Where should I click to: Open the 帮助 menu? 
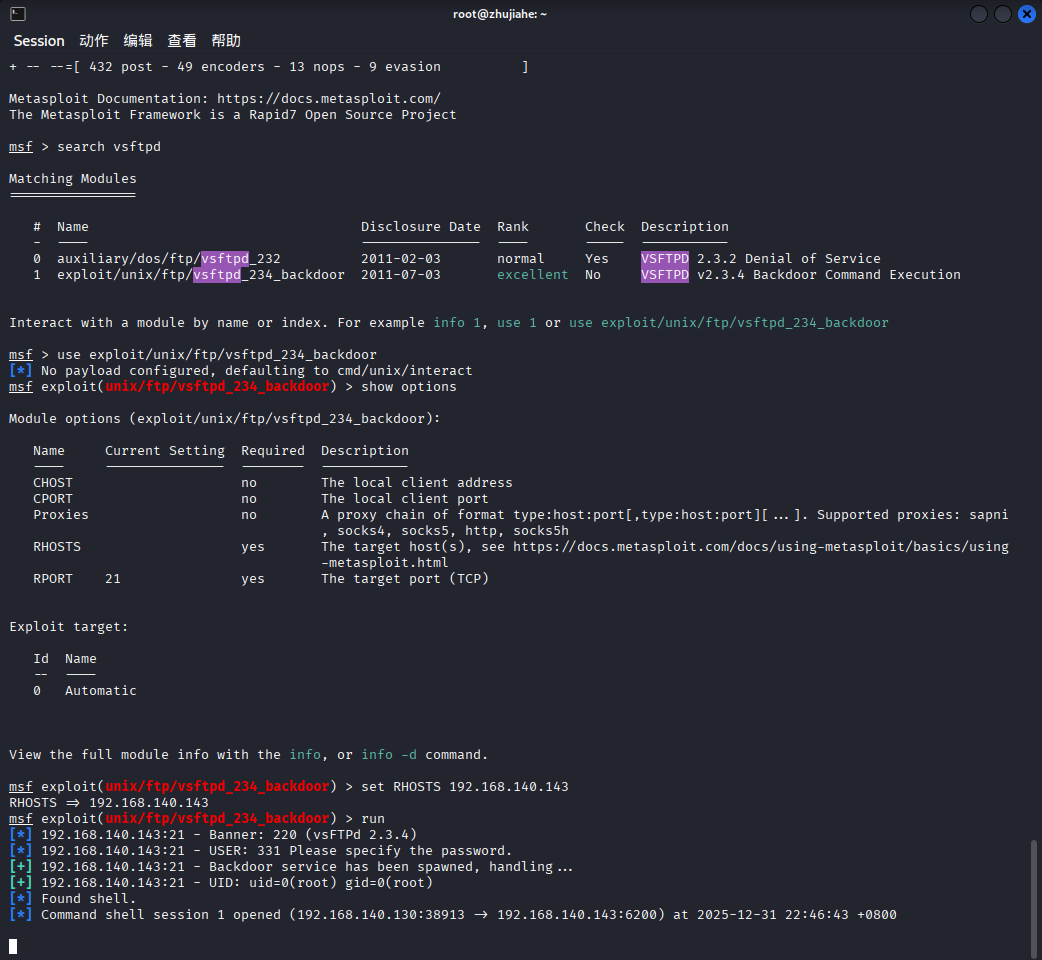click(x=226, y=41)
